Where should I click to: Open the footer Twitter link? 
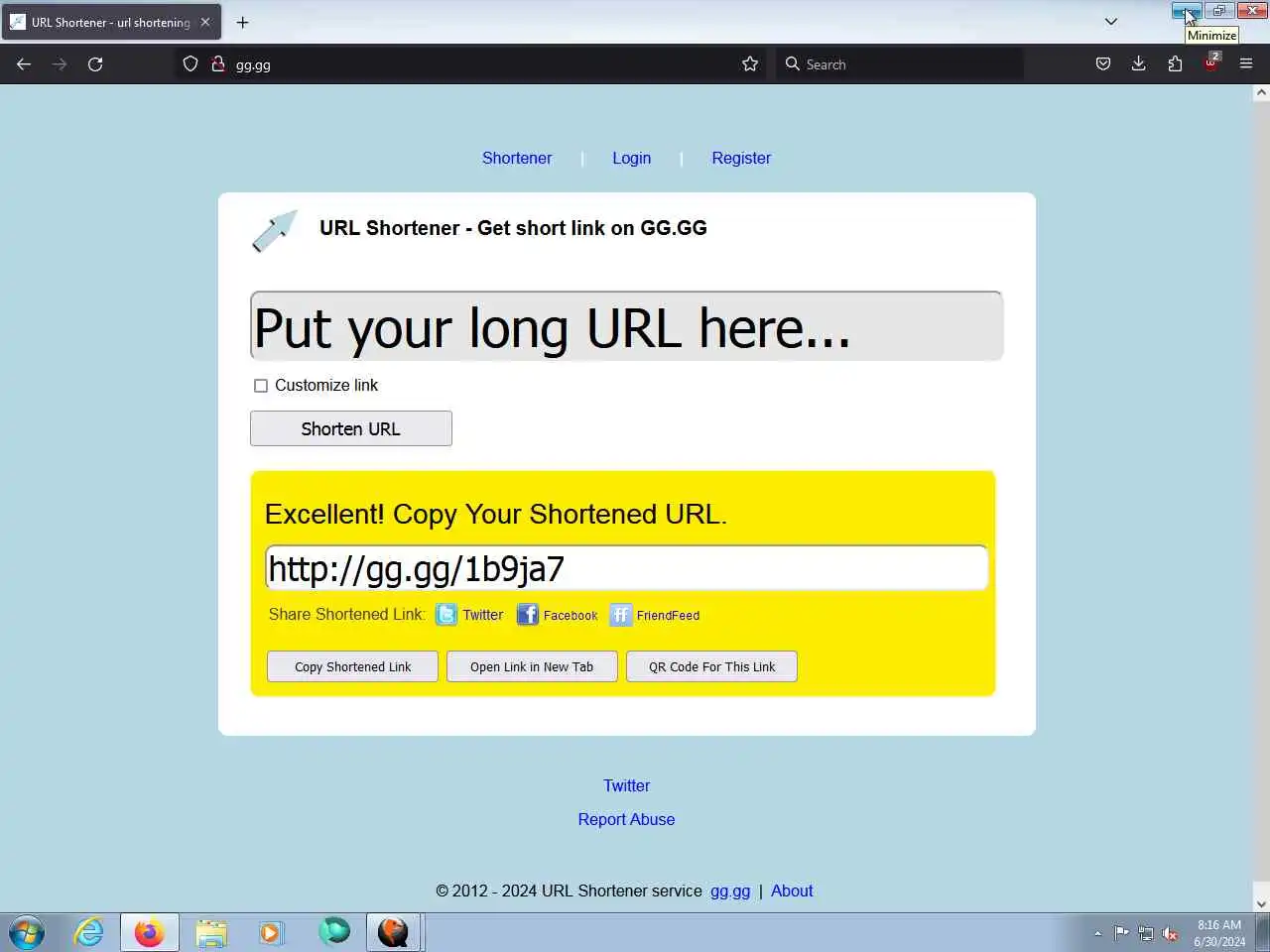click(x=627, y=785)
